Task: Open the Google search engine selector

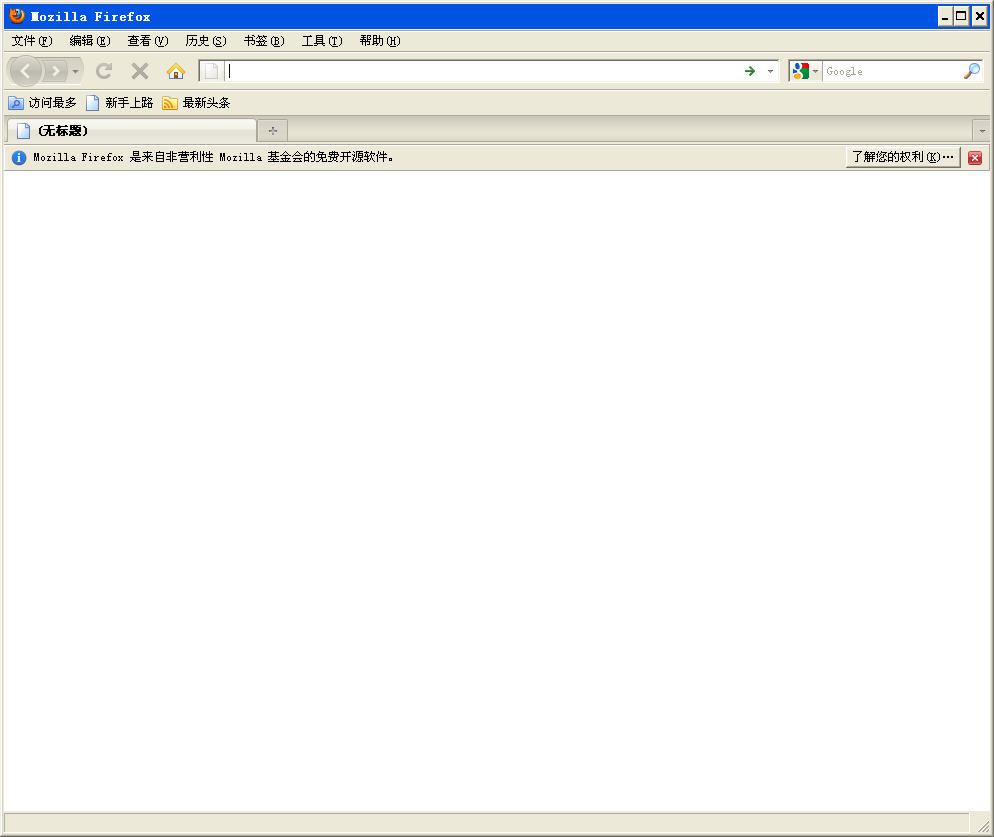Action: point(805,71)
